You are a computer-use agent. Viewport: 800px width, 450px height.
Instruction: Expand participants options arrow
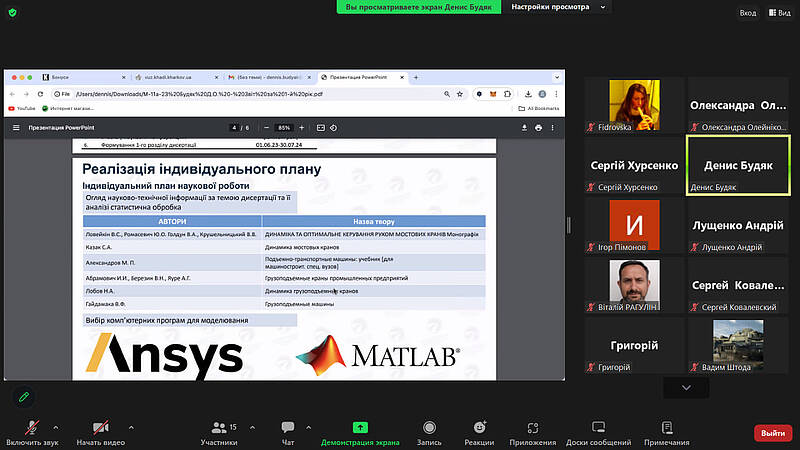[x=252, y=428]
